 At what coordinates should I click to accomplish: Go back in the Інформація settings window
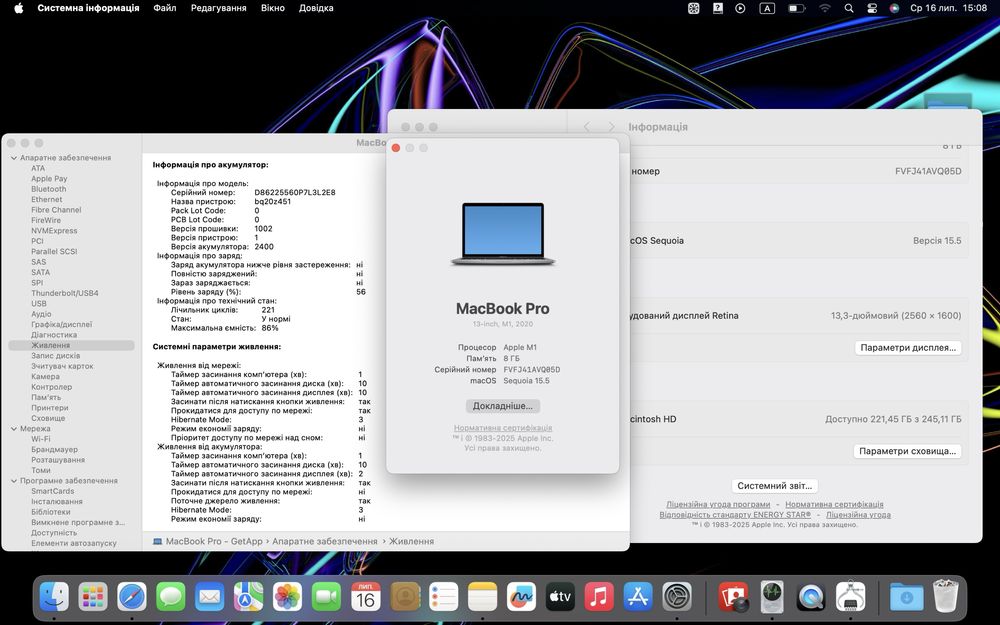coord(587,127)
